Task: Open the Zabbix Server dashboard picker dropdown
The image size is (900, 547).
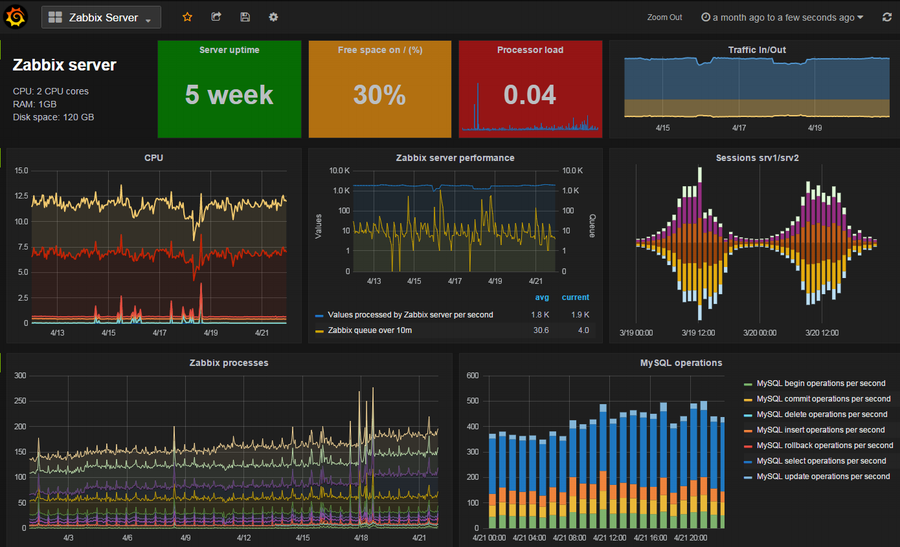Action: tap(101, 17)
